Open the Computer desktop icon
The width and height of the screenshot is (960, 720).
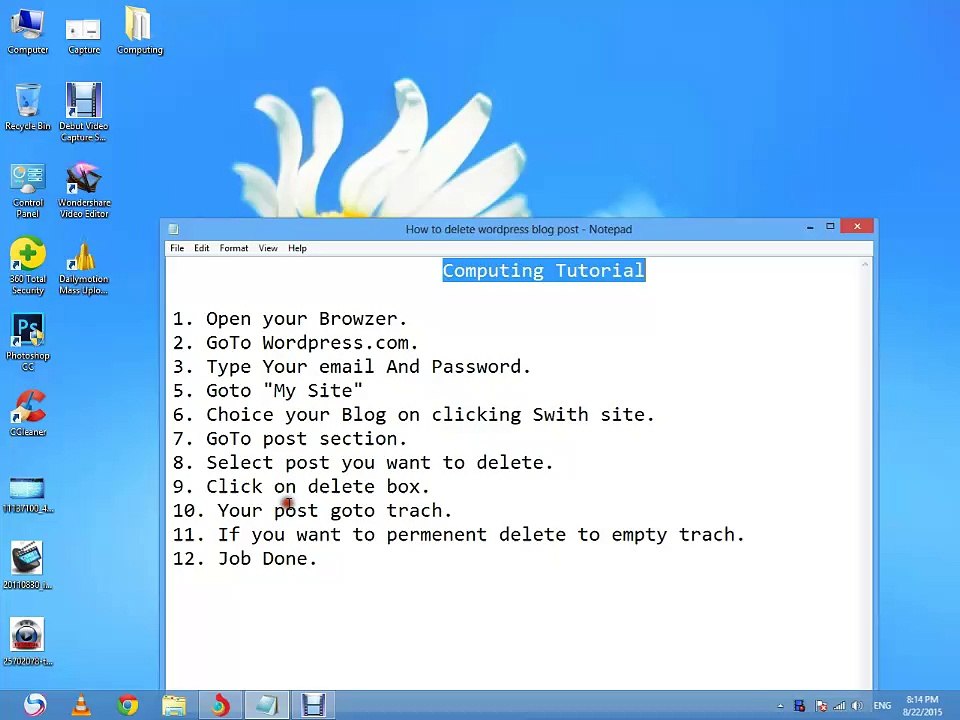coord(28,31)
